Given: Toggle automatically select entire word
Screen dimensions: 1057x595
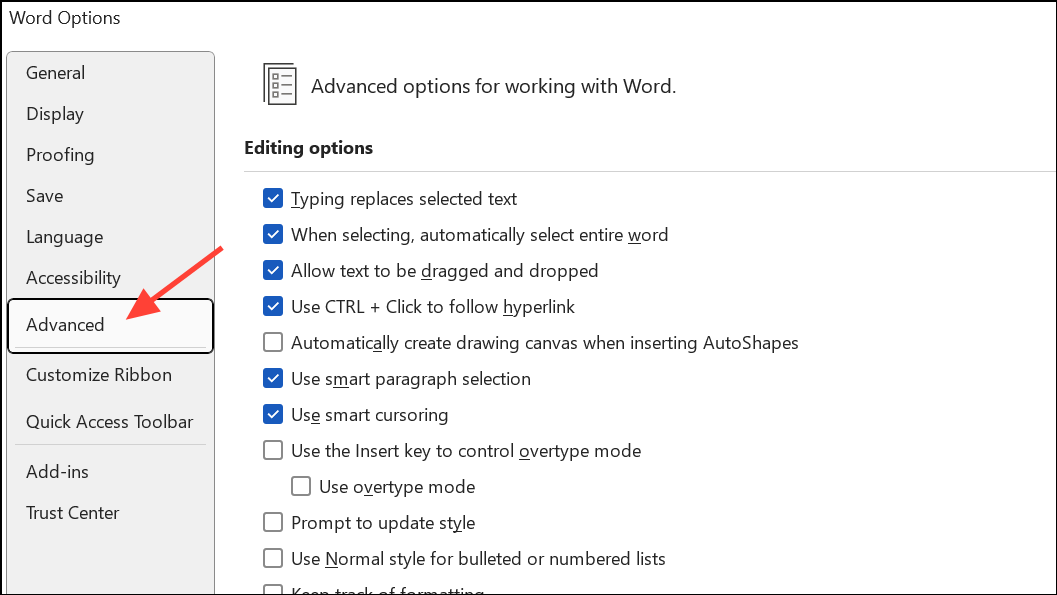Looking at the screenshot, I should click(x=273, y=235).
